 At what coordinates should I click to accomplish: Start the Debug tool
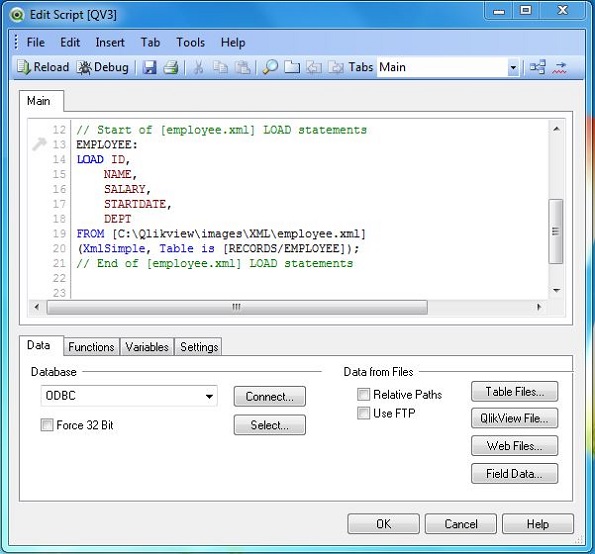click(x=103, y=68)
